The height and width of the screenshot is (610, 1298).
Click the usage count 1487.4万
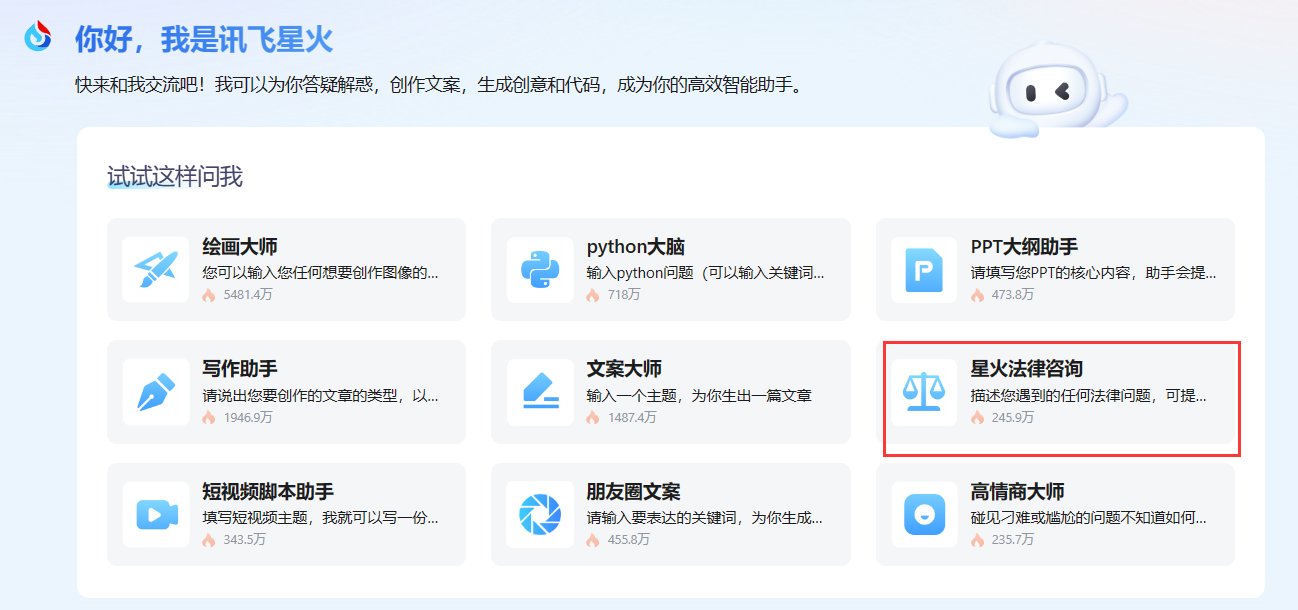(x=632, y=417)
